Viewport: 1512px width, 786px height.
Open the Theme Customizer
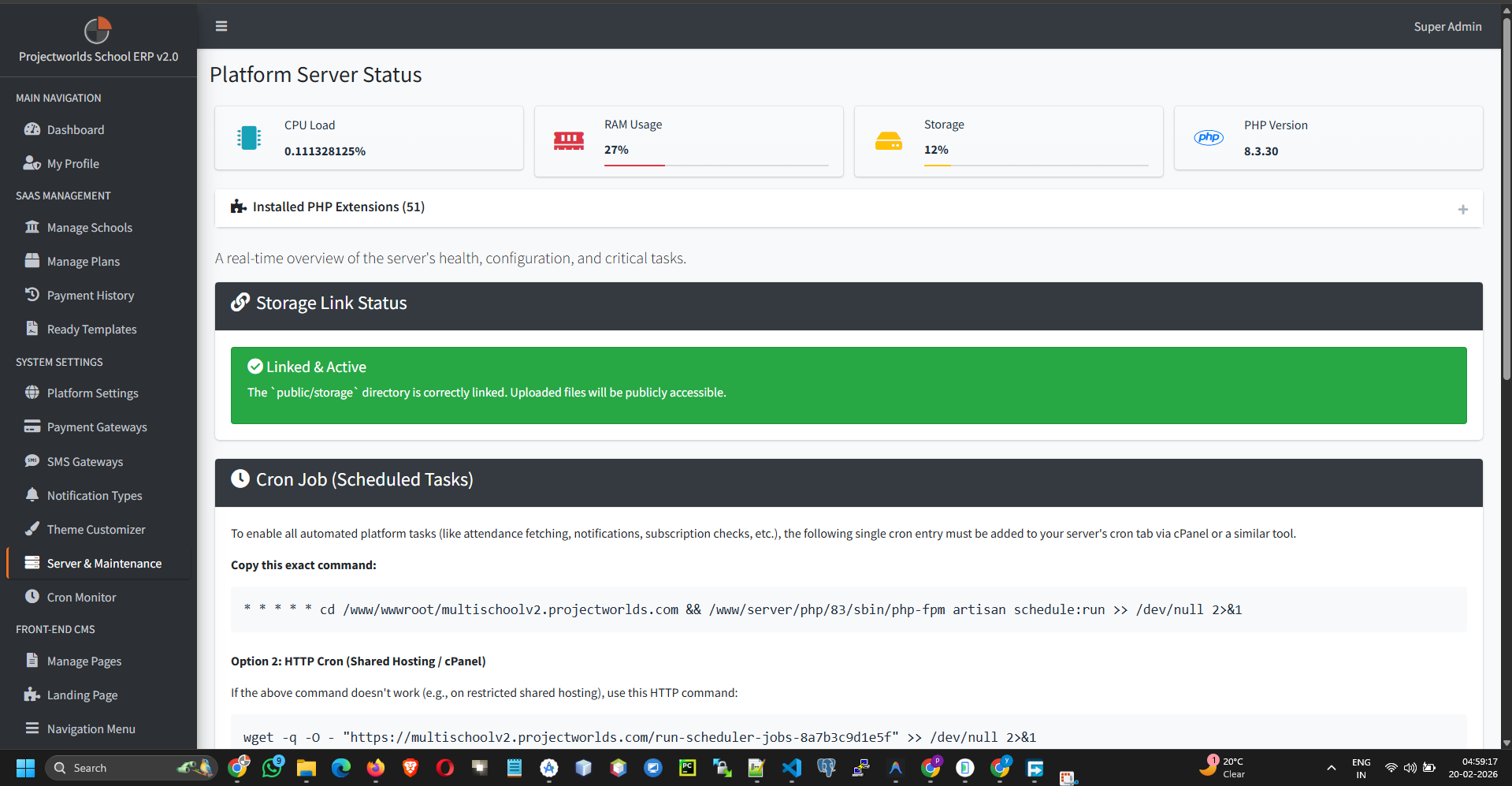point(95,529)
